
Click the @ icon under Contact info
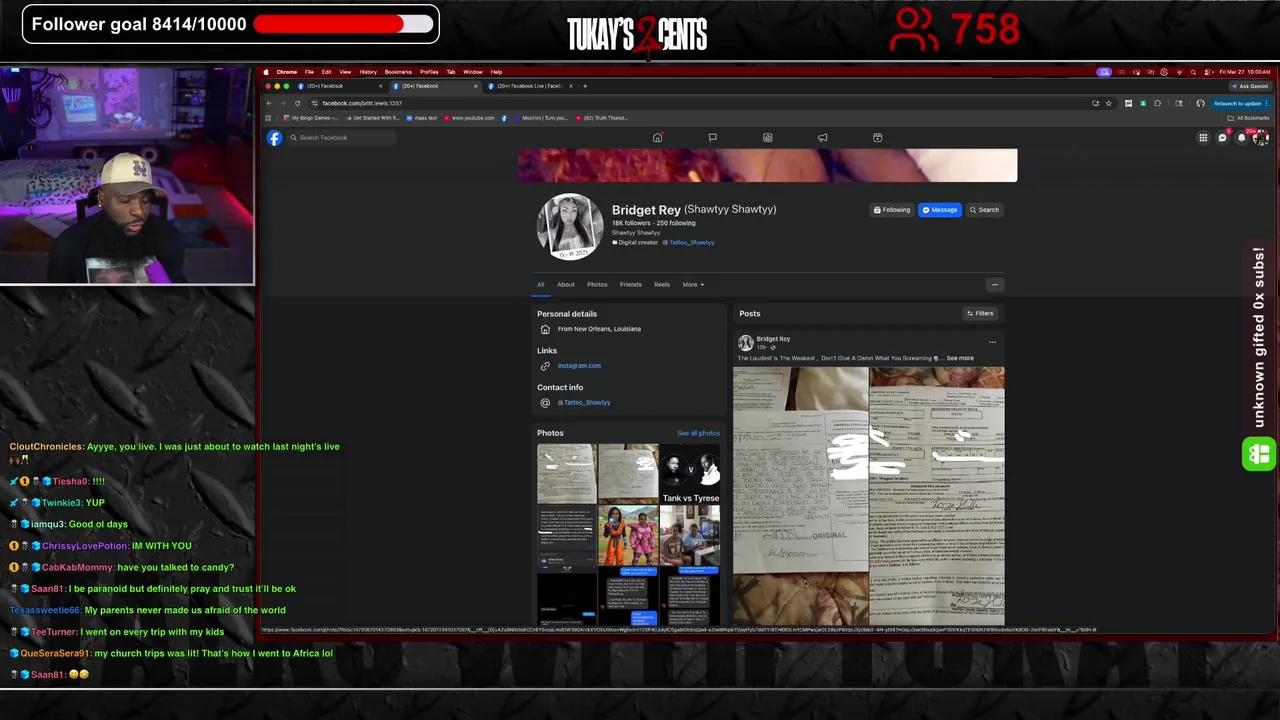click(x=545, y=403)
